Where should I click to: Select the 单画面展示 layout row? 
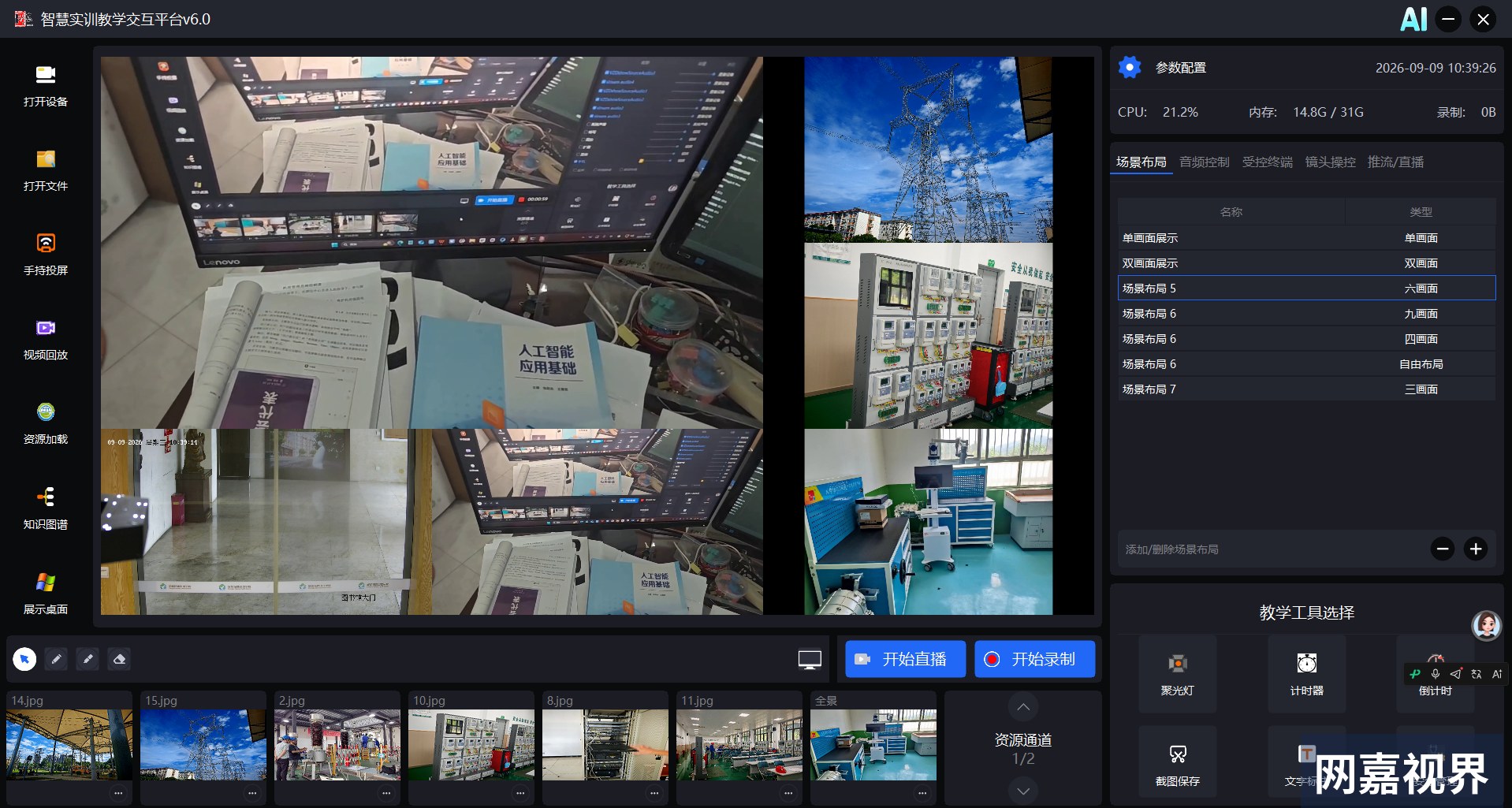[x=1306, y=238]
